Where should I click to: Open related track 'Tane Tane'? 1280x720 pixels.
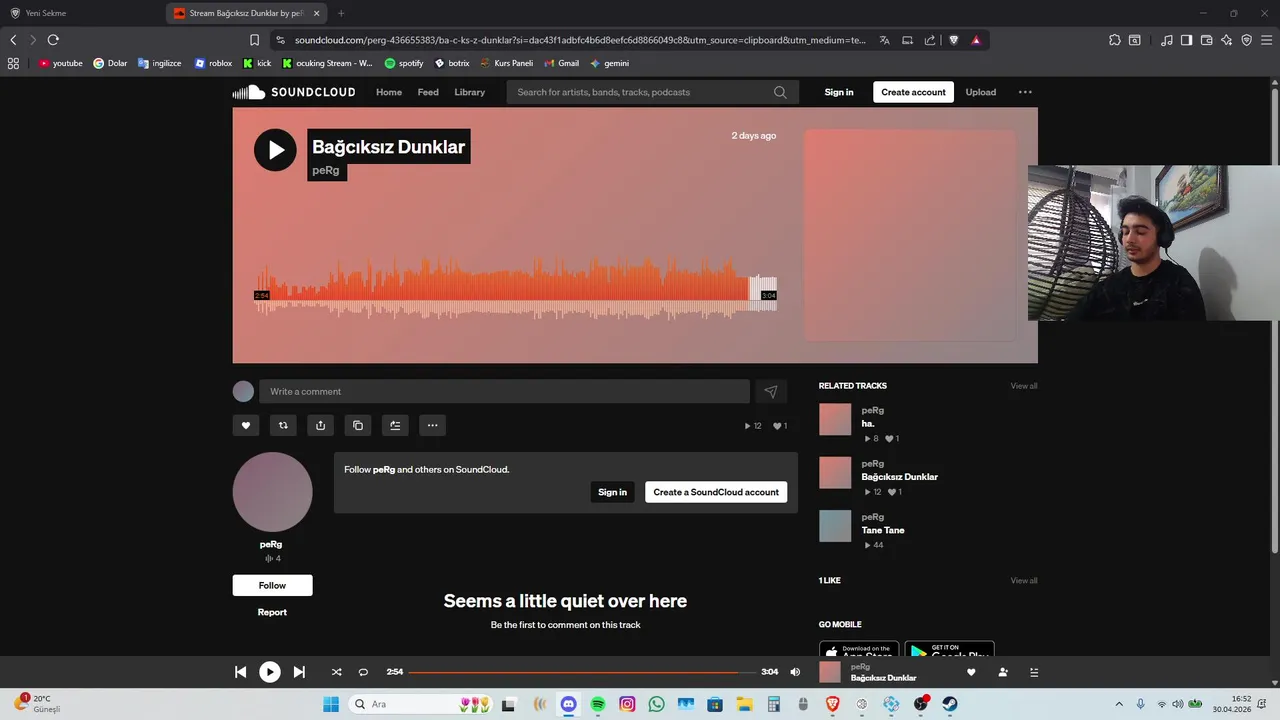(883, 530)
